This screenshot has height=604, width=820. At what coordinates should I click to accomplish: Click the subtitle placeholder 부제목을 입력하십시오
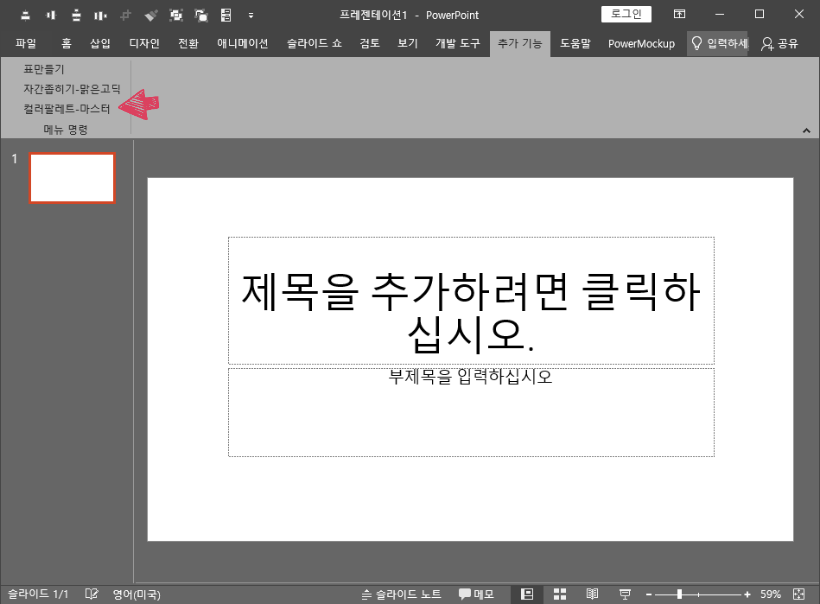click(471, 412)
